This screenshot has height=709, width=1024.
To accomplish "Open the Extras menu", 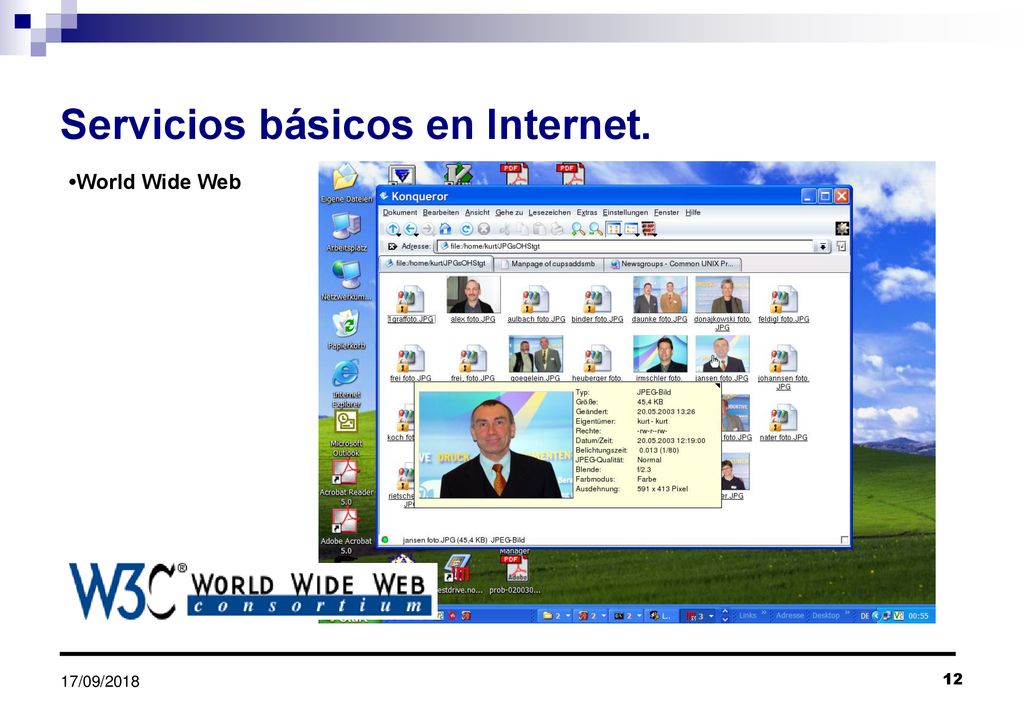I will tap(587, 212).
